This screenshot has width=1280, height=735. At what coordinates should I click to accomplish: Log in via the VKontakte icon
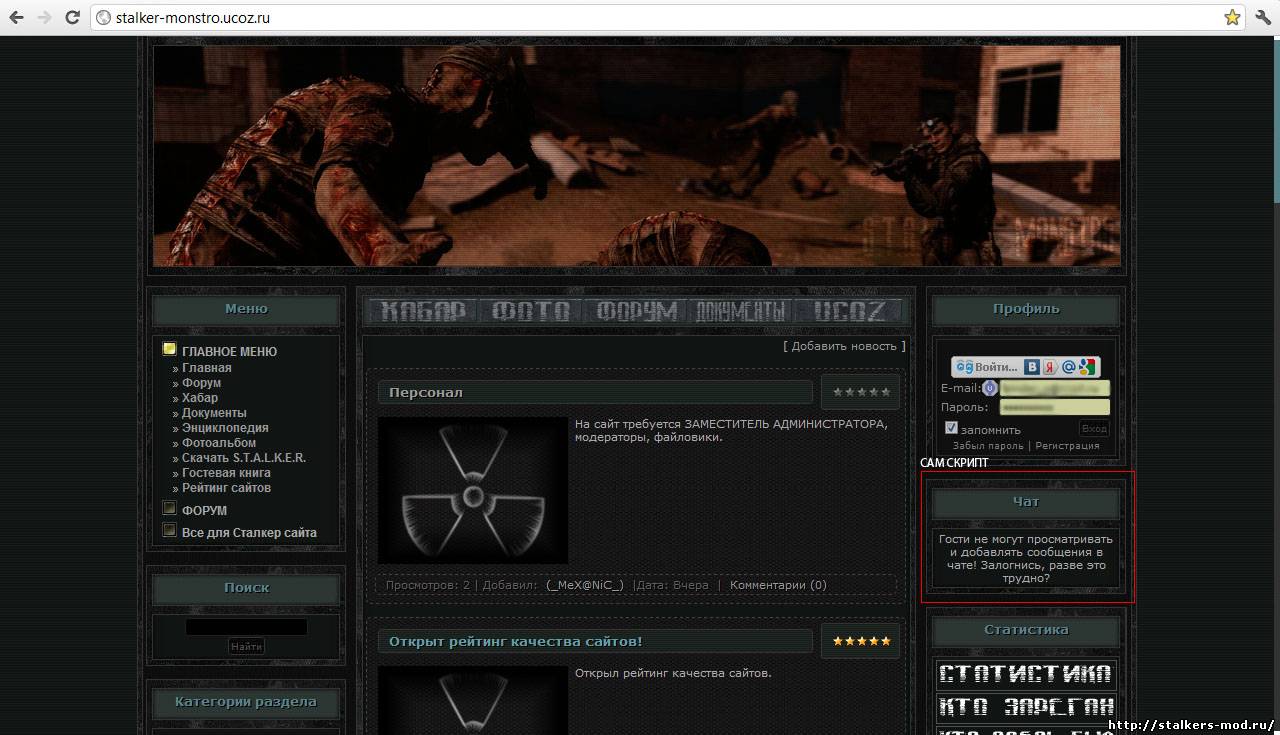[1032, 367]
